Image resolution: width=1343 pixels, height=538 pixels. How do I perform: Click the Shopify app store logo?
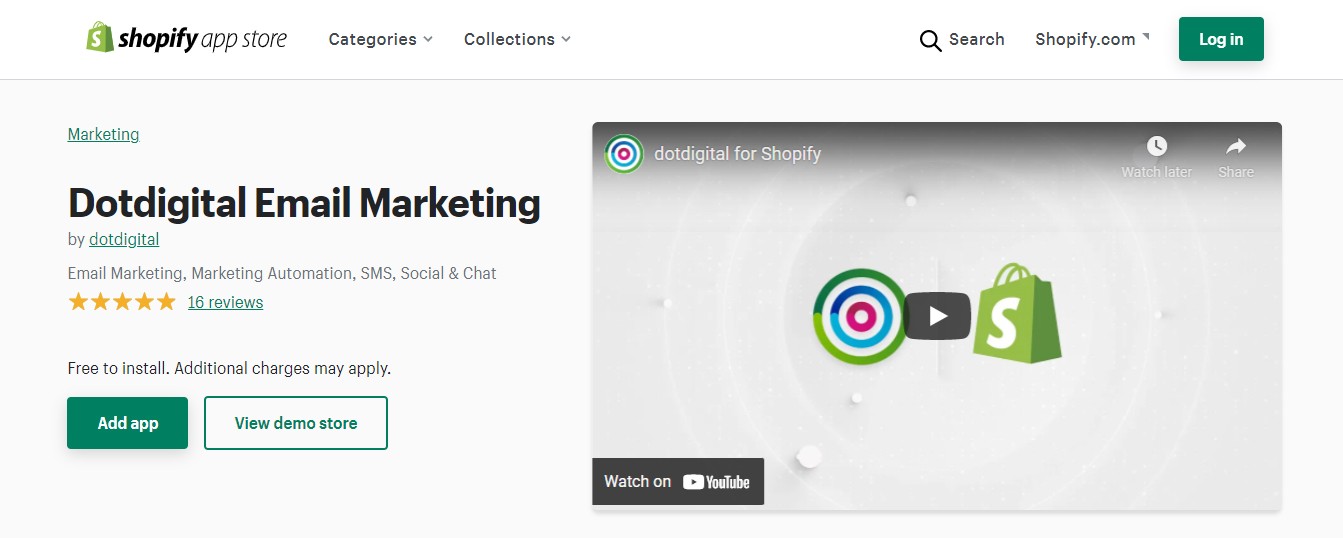pyautogui.click(x=186, y=38)
